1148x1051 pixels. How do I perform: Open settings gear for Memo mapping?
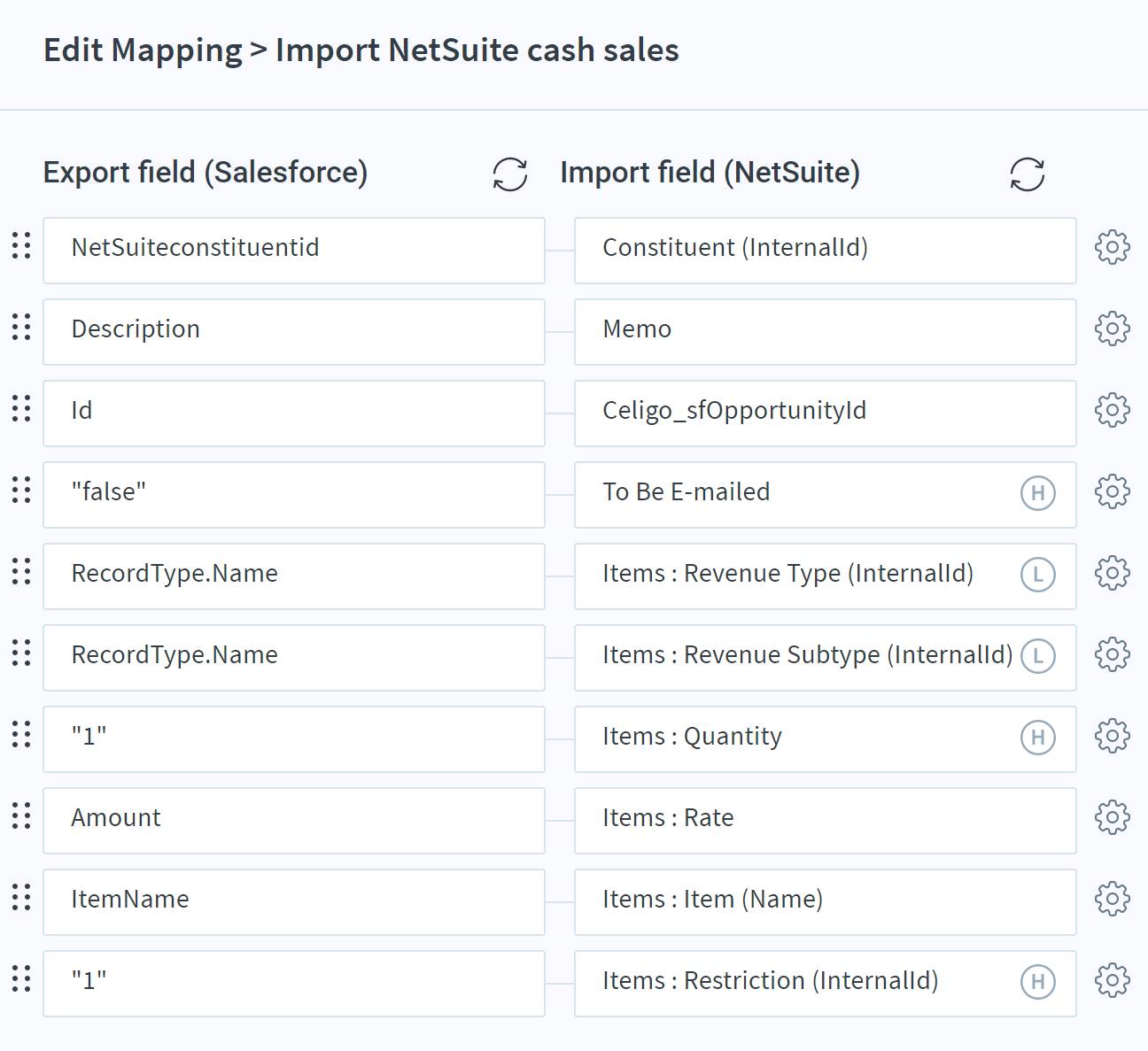click(x=1113, y=328)
